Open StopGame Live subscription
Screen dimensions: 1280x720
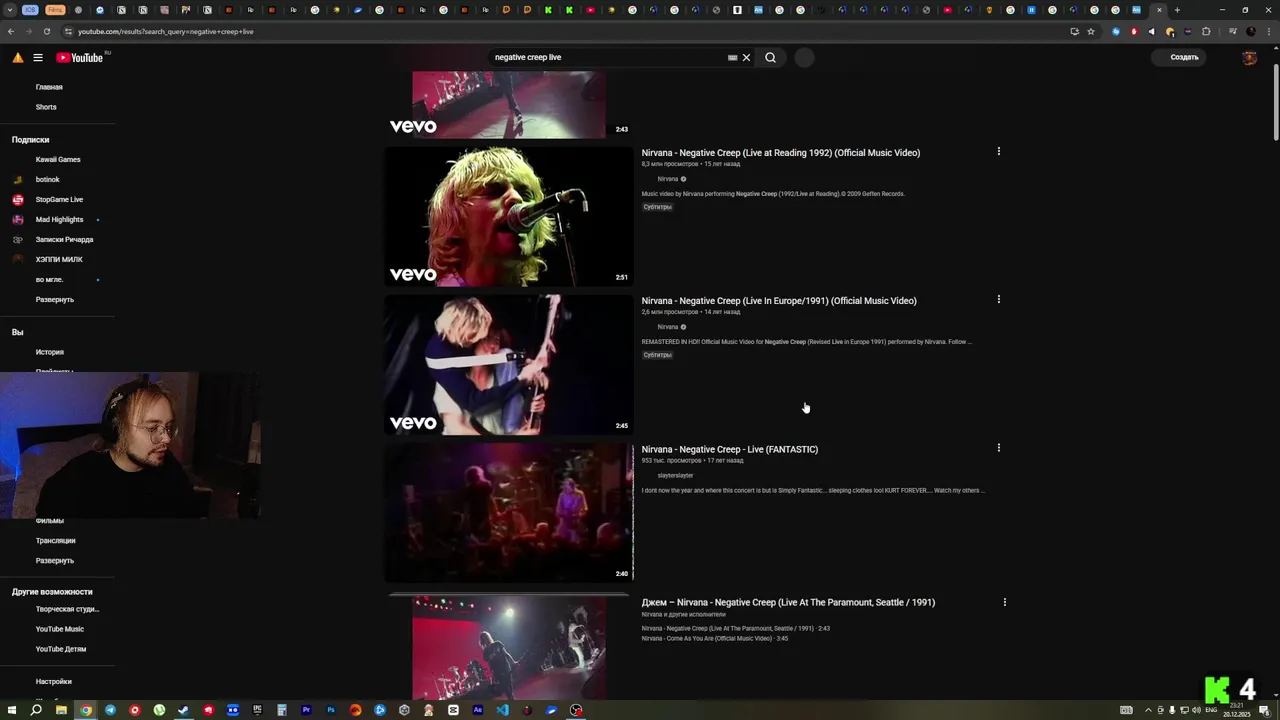coord(59,199)
